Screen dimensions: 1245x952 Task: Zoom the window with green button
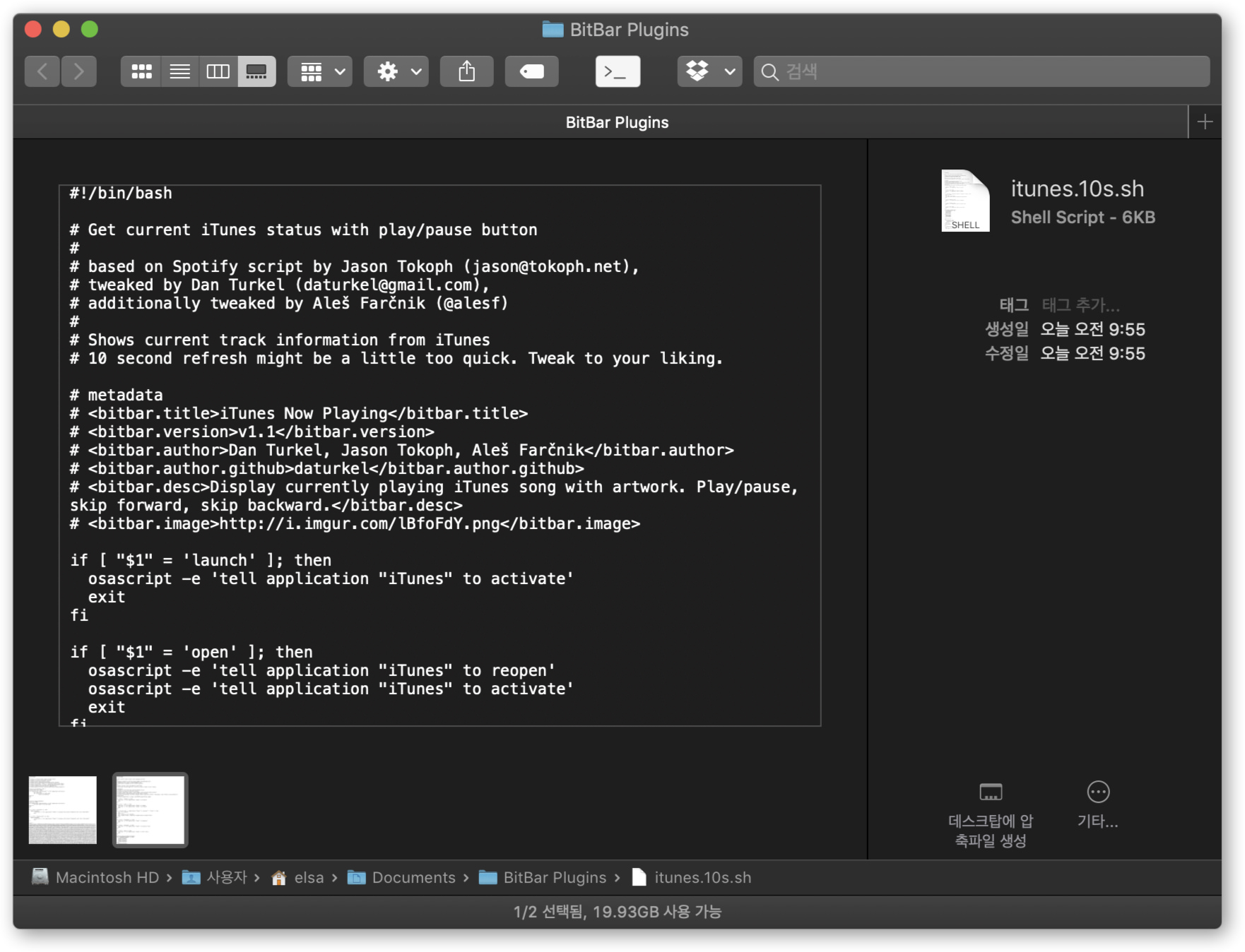[90, 29]
